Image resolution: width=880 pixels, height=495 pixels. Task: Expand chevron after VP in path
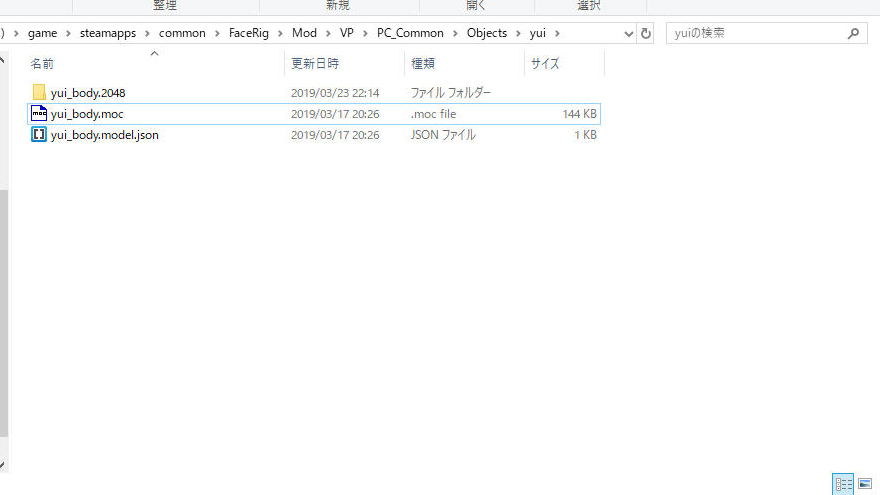tap(365, 33)
